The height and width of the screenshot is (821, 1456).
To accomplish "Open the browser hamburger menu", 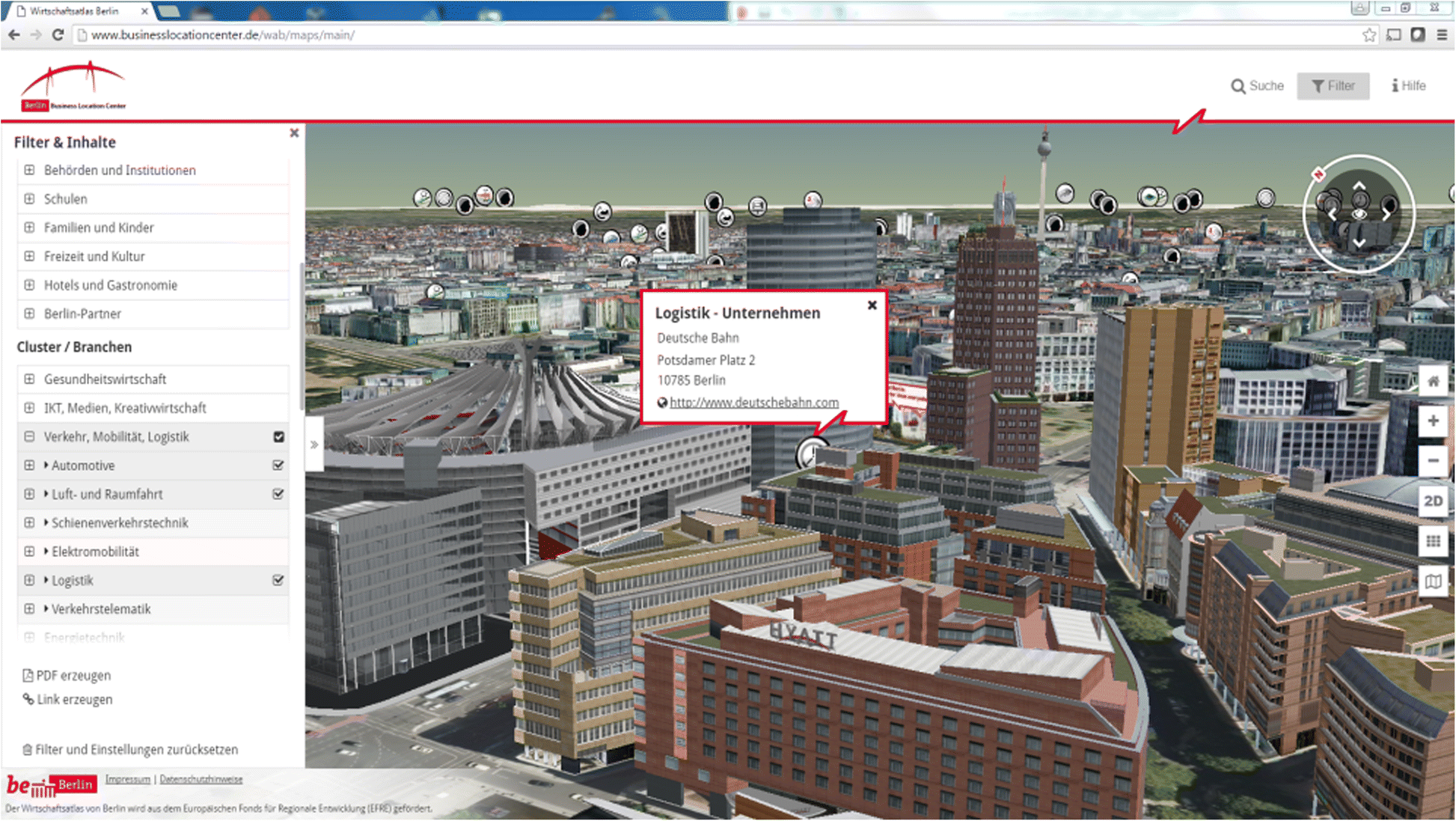I will (x=1442, y=34).
